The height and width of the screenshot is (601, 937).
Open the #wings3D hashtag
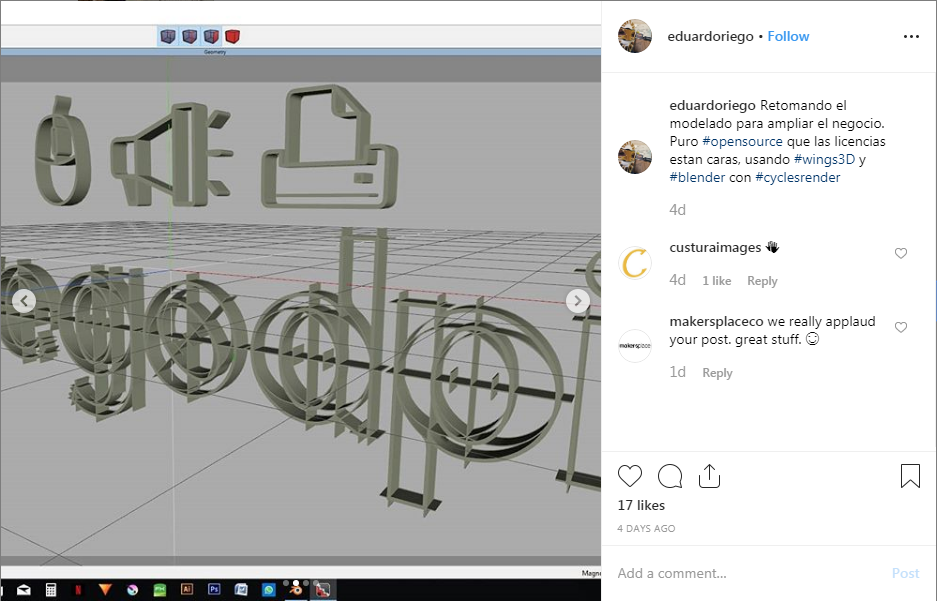point(824,160)
